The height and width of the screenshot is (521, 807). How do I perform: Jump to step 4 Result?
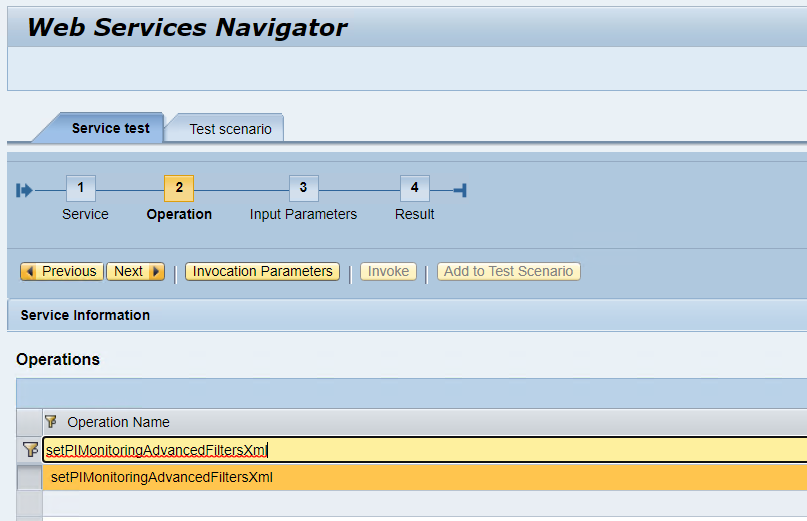tap(414, 188)
